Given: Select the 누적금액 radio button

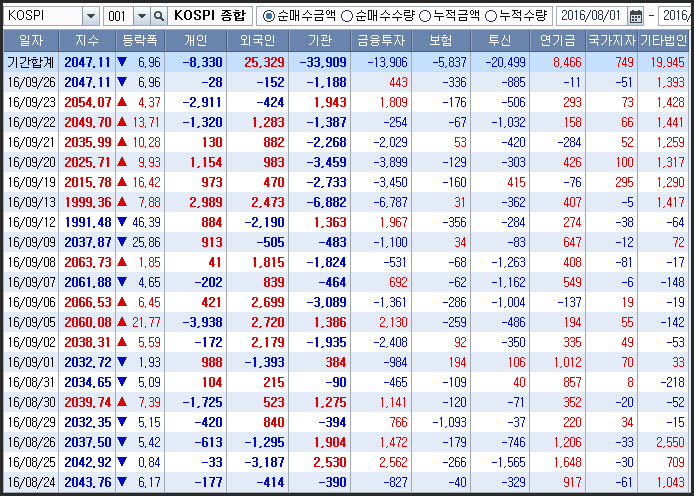Looking at the screenshot, I should point(424,16).
